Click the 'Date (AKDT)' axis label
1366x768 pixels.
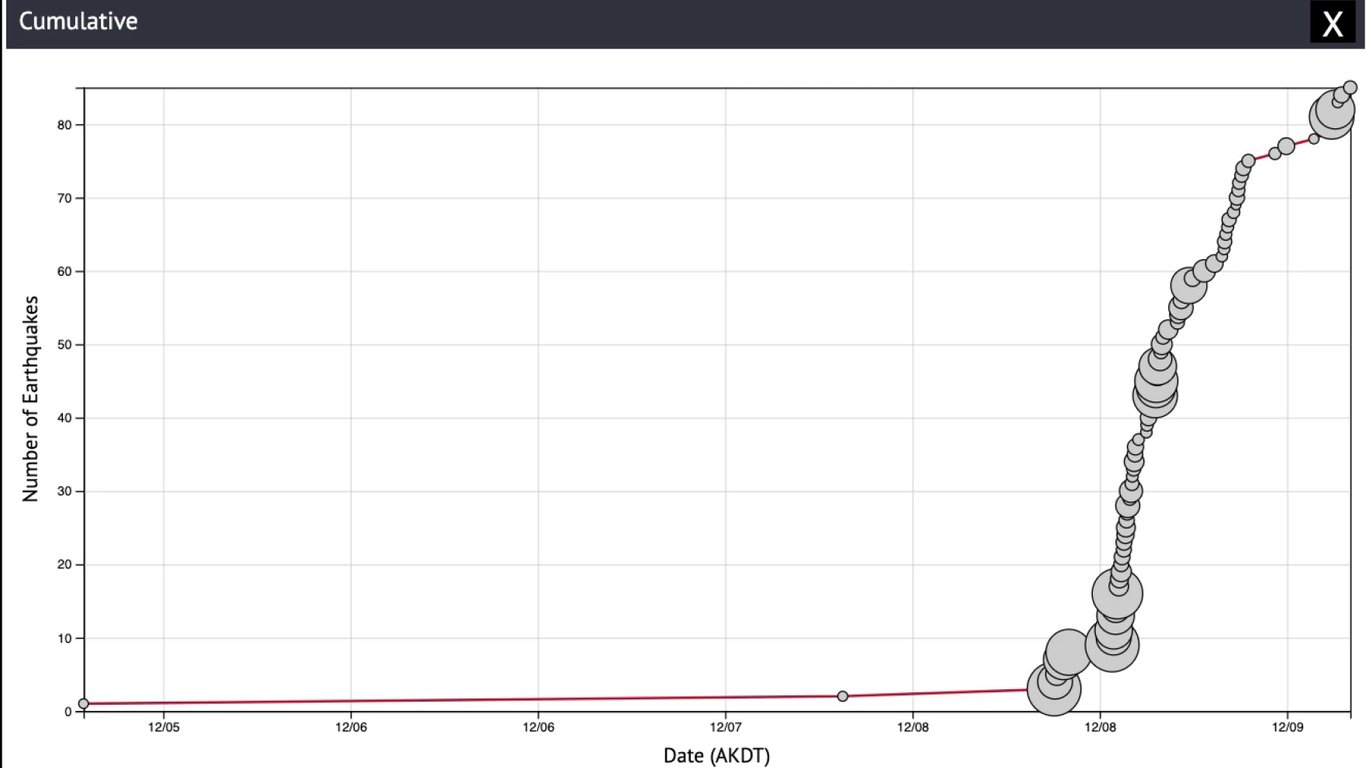tap(716, 755)
